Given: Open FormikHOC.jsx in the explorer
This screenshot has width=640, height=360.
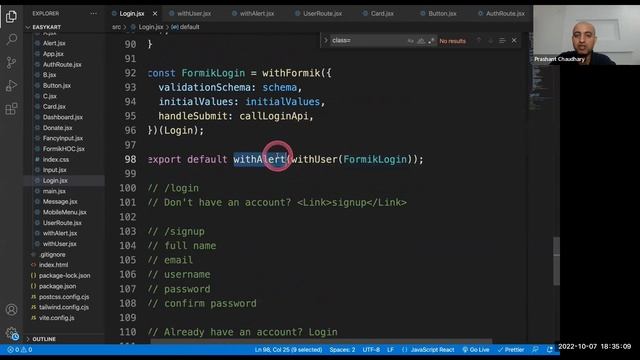Looking at the screenshot, I should (x=64, y=149).
